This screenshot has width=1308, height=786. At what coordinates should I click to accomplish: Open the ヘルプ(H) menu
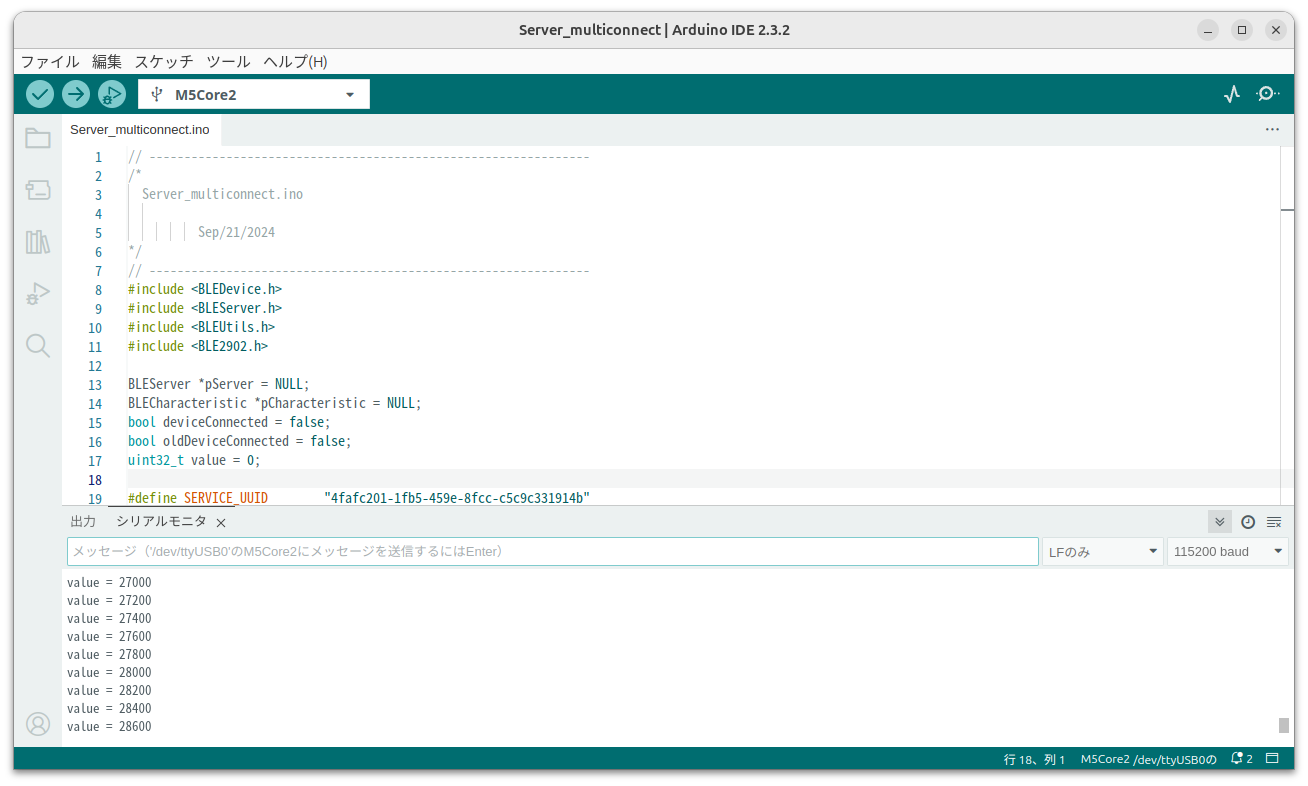295,62
